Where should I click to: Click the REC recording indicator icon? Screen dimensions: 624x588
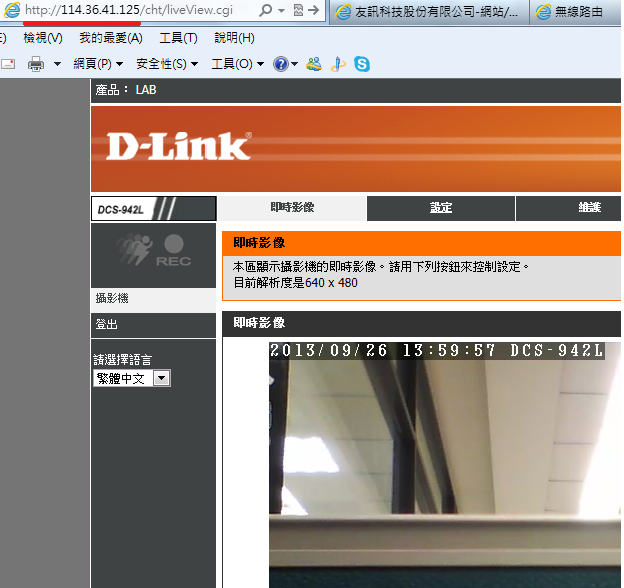click(174, 250)
